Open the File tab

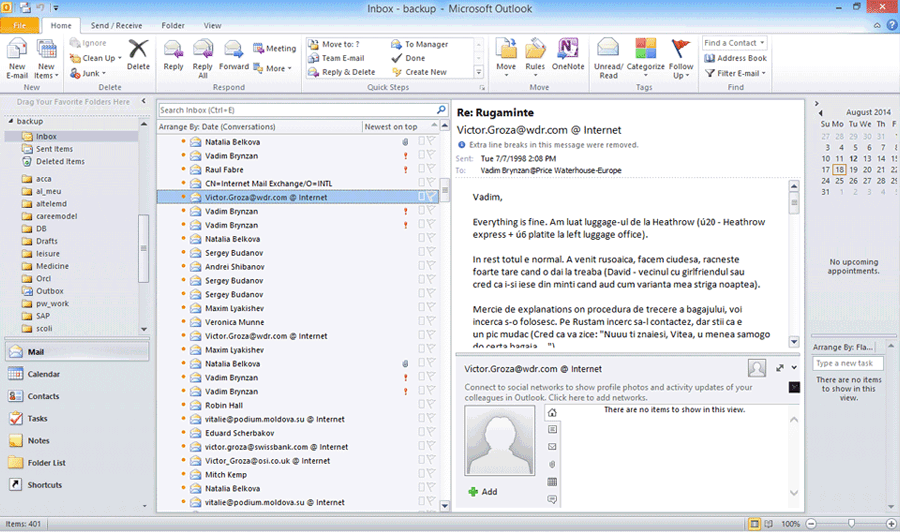20,25
